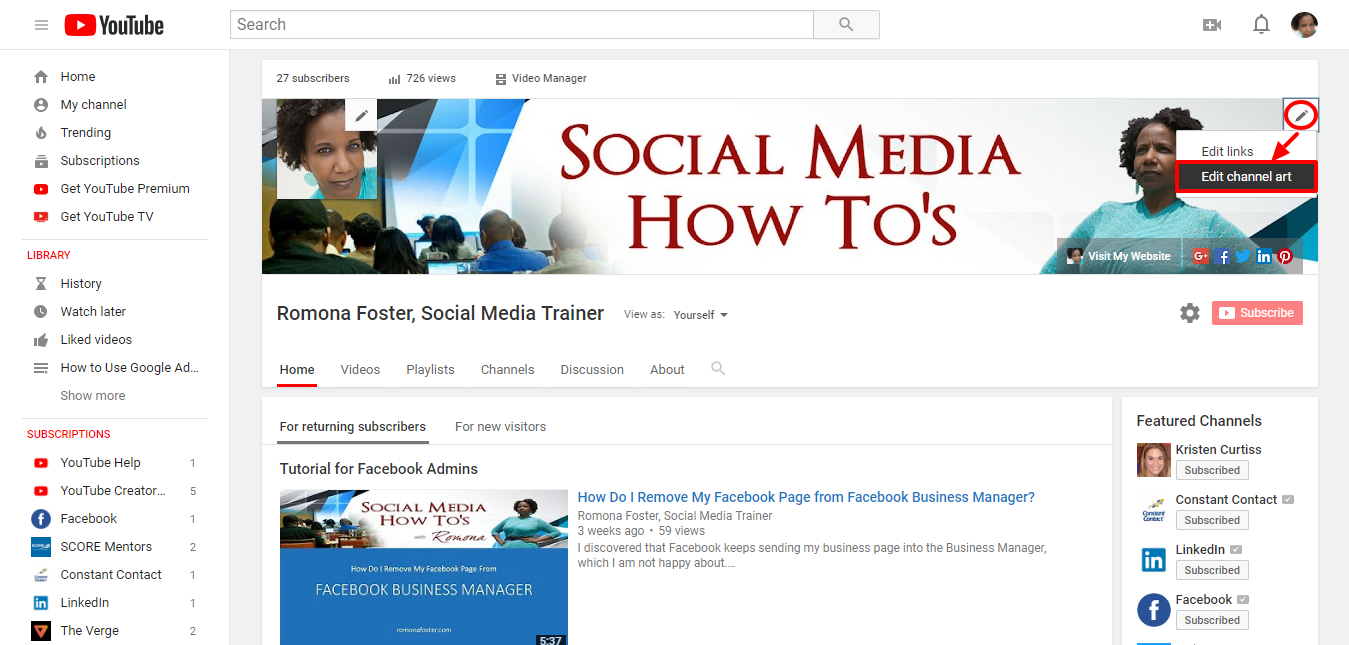Toggle Subscribed button under featured Facebook
The width and height of the screenshot is (1349, 645).
(1212, 620)
